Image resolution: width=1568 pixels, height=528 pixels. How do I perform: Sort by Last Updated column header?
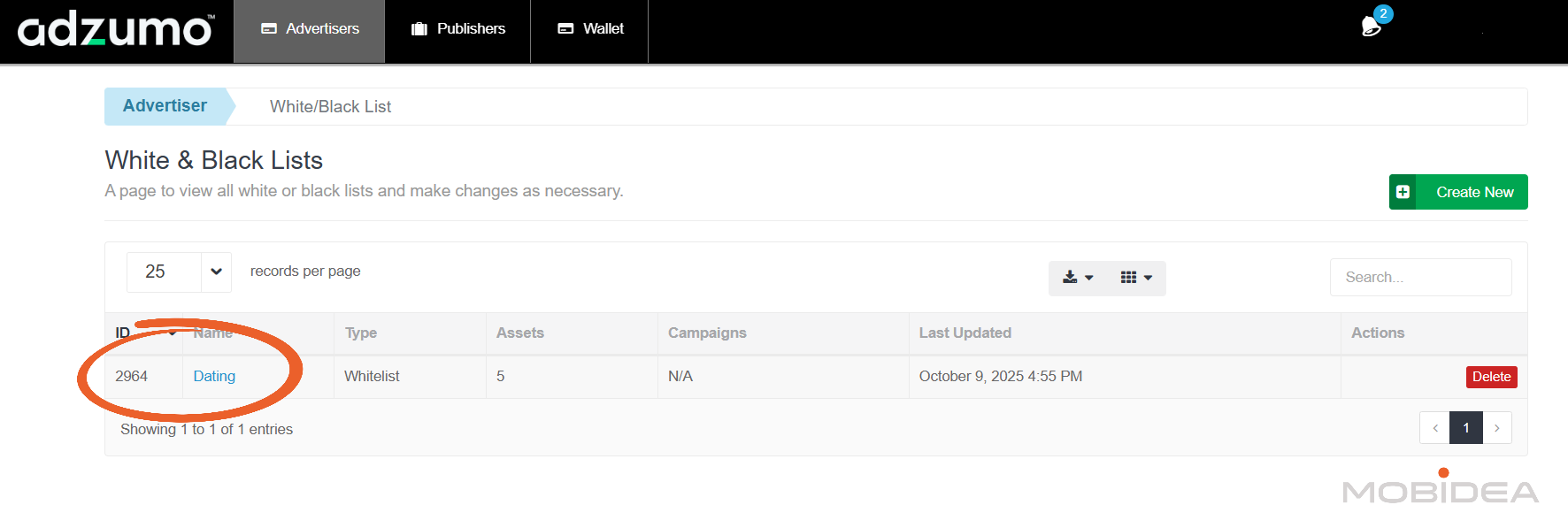point(965,333)
